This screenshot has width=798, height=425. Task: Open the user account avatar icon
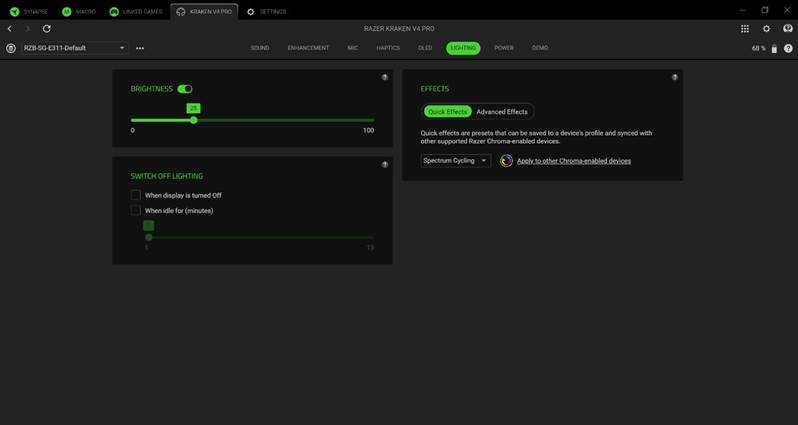point(788,29)
